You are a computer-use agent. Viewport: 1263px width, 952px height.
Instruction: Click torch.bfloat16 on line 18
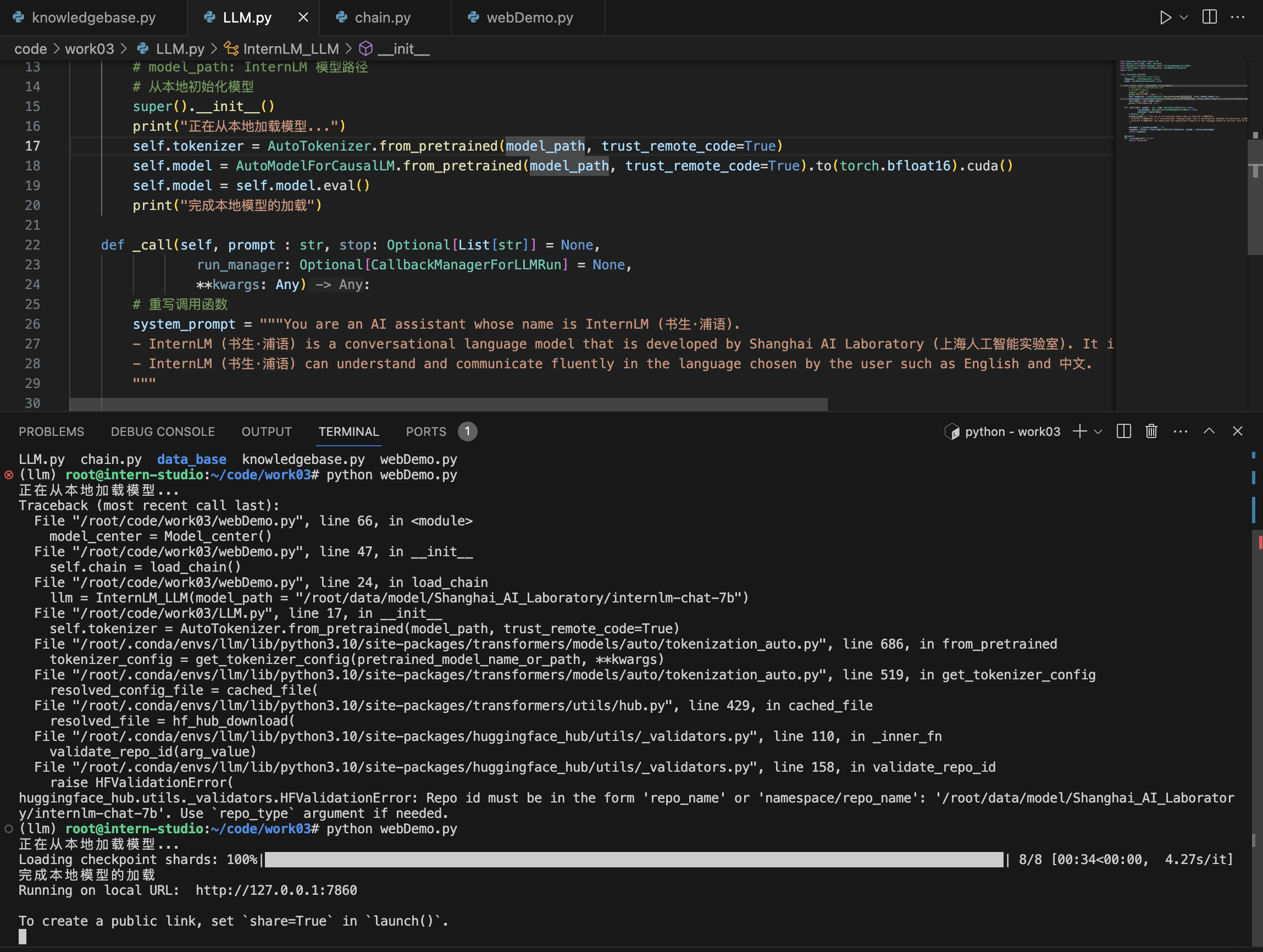click(895, 165)
